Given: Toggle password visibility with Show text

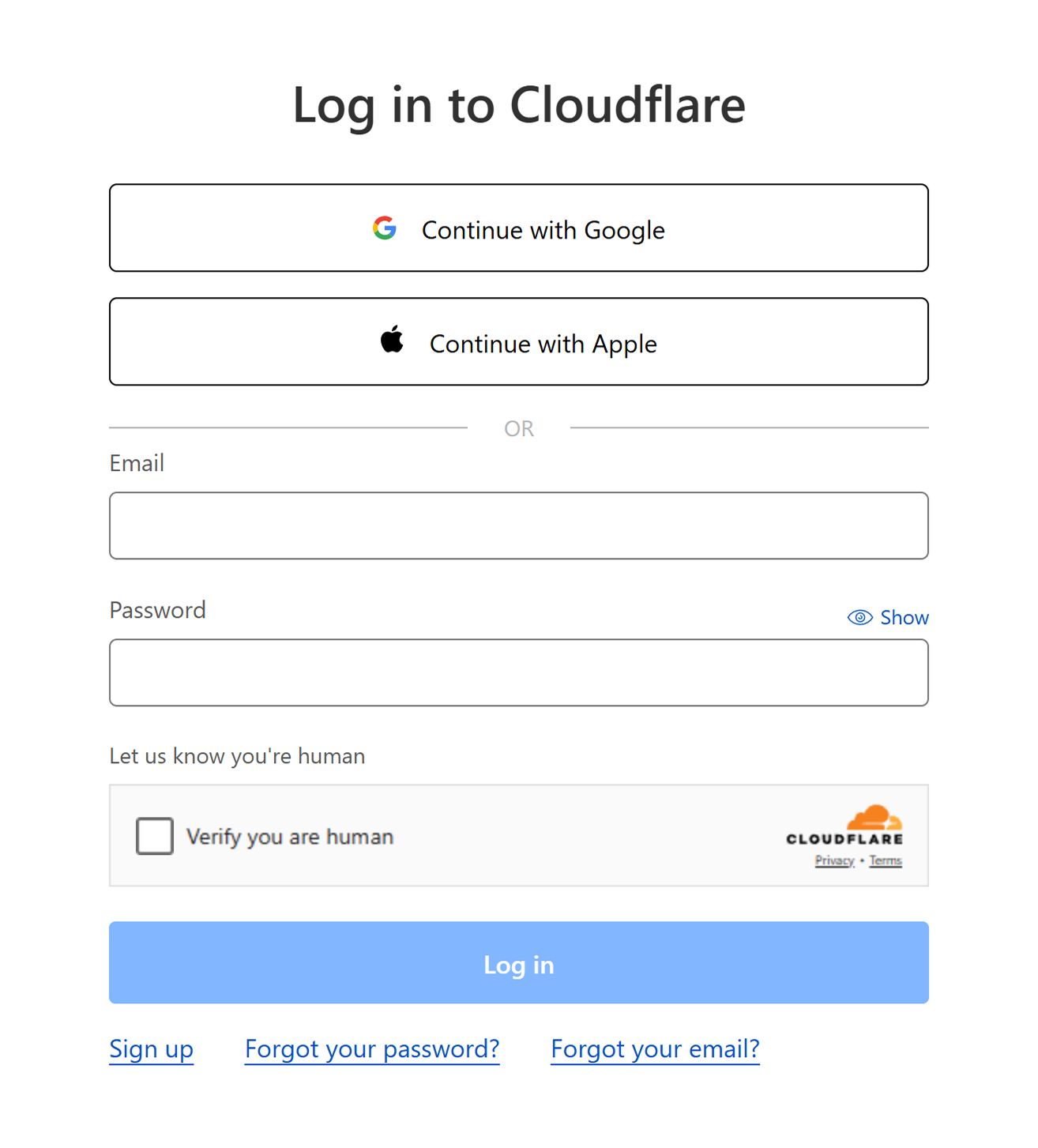Looking at the screenshot, I should [904, 618].
